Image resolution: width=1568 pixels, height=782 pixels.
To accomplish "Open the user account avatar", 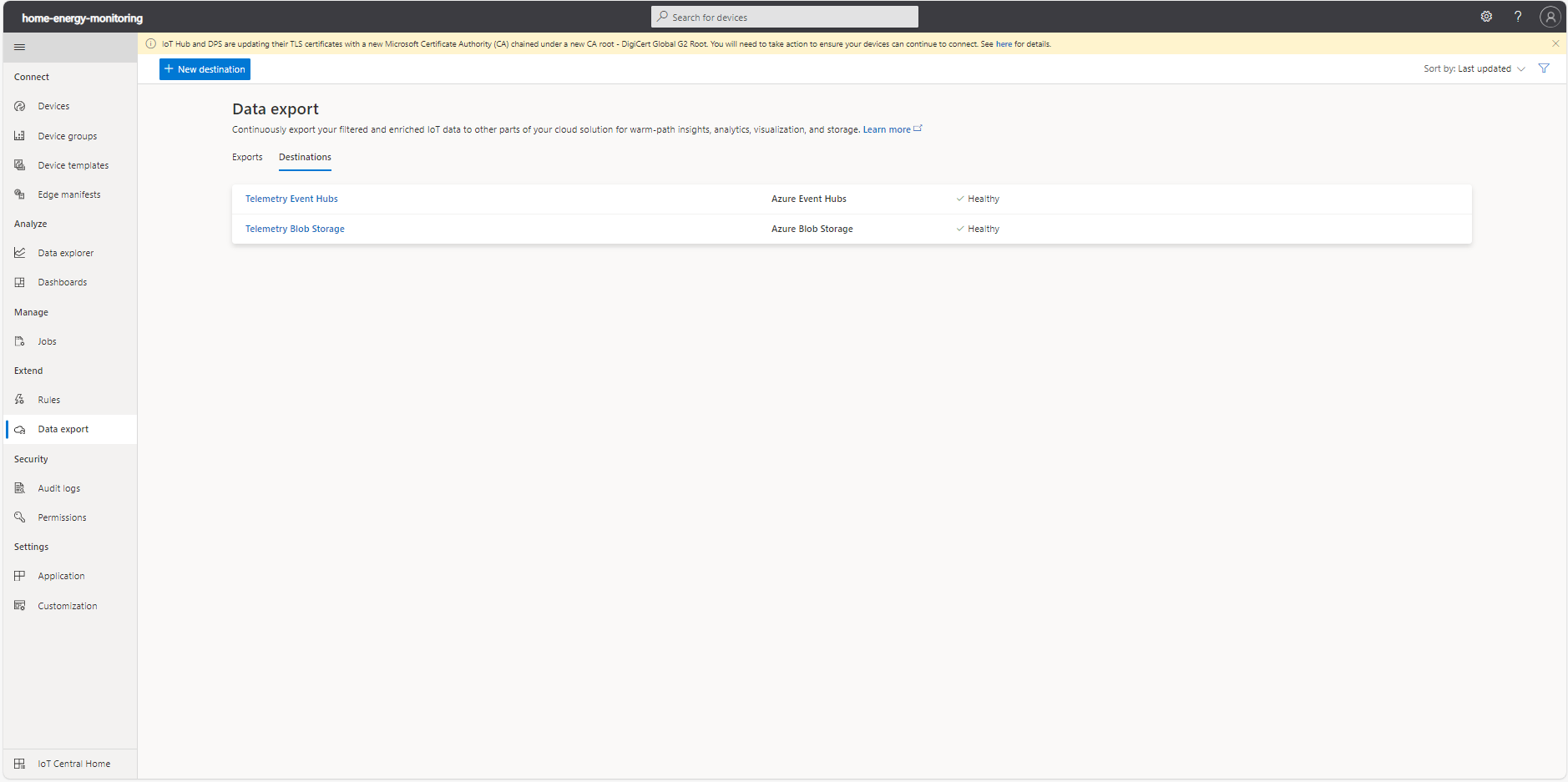I will click(x=1550, y=16).
